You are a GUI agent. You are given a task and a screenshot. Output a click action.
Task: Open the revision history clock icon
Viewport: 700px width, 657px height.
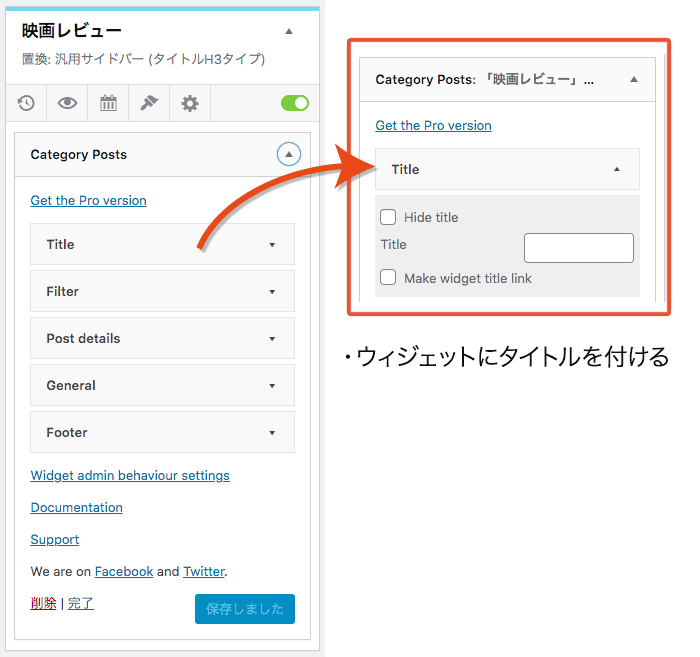pyautogui.click(x=26, y=103)
